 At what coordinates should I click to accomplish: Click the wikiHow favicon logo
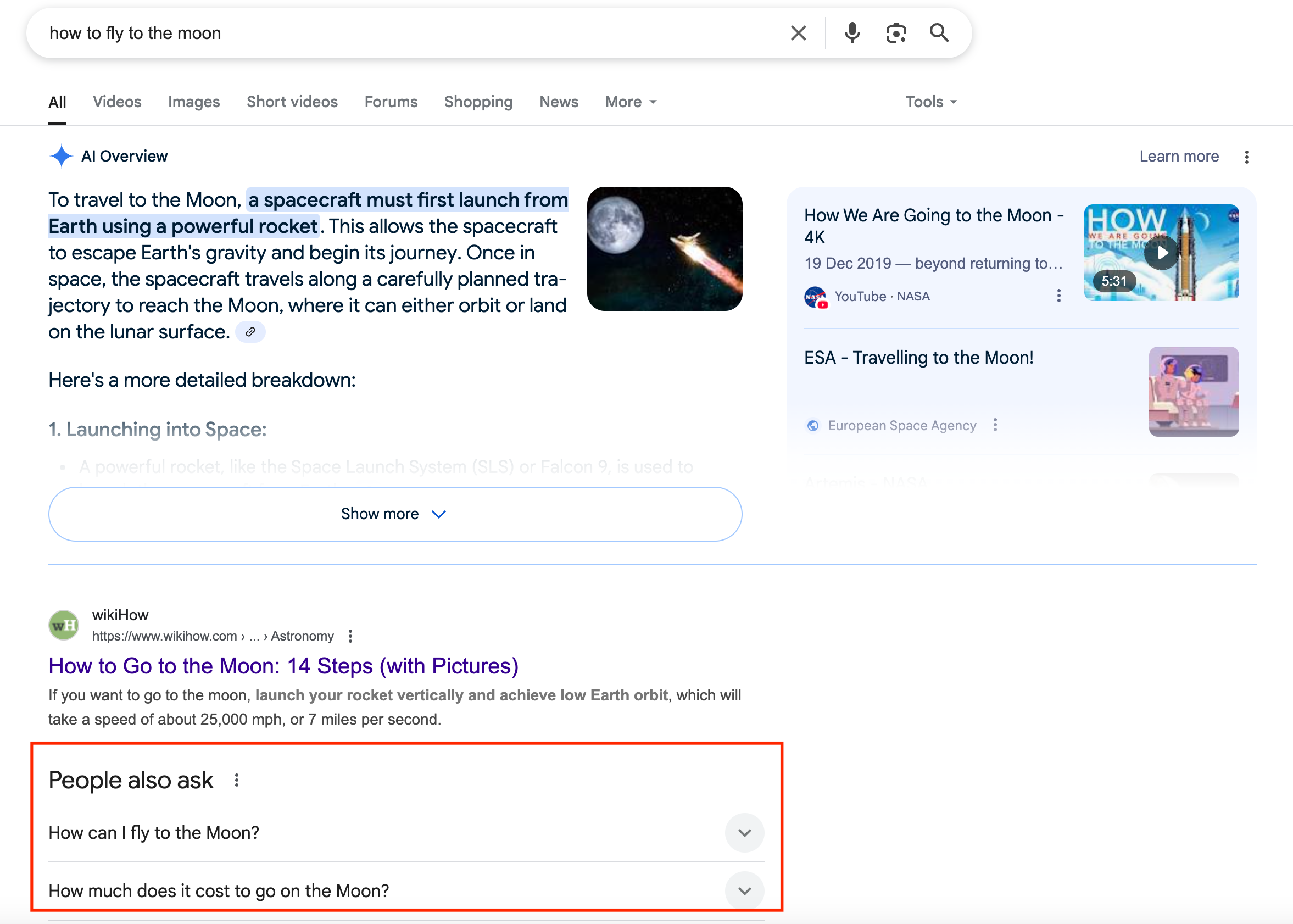coord(64,625)
